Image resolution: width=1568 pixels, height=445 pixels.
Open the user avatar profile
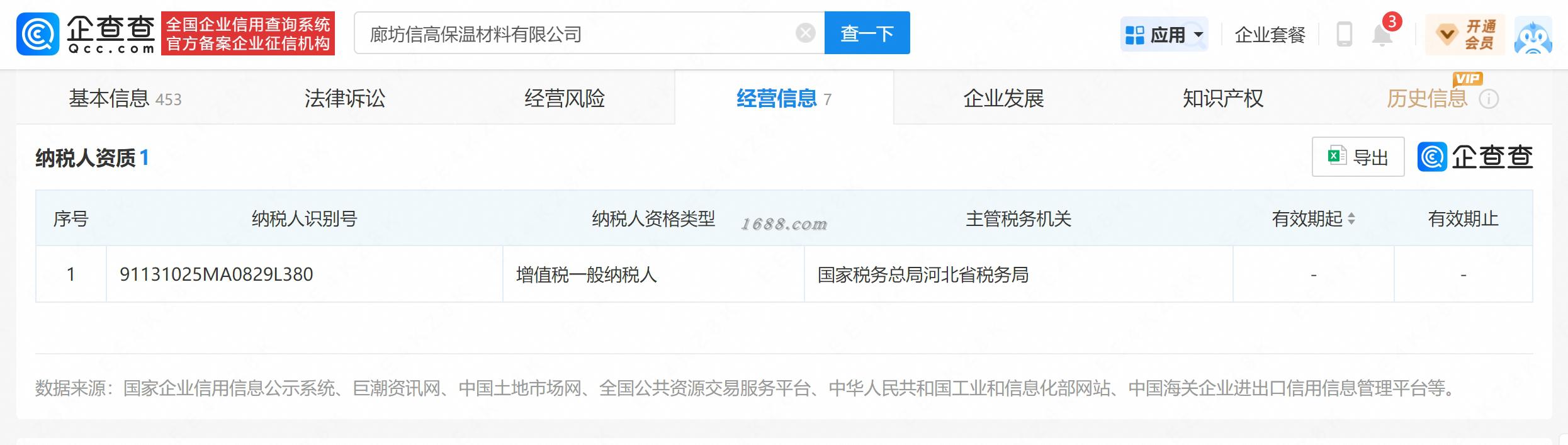pyautogui.click(x=1533, y=35)
